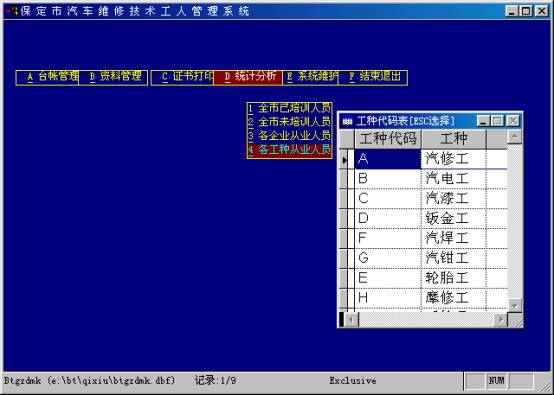
Task: Open the B 资料管理 menu
Action: pos(113,77)
